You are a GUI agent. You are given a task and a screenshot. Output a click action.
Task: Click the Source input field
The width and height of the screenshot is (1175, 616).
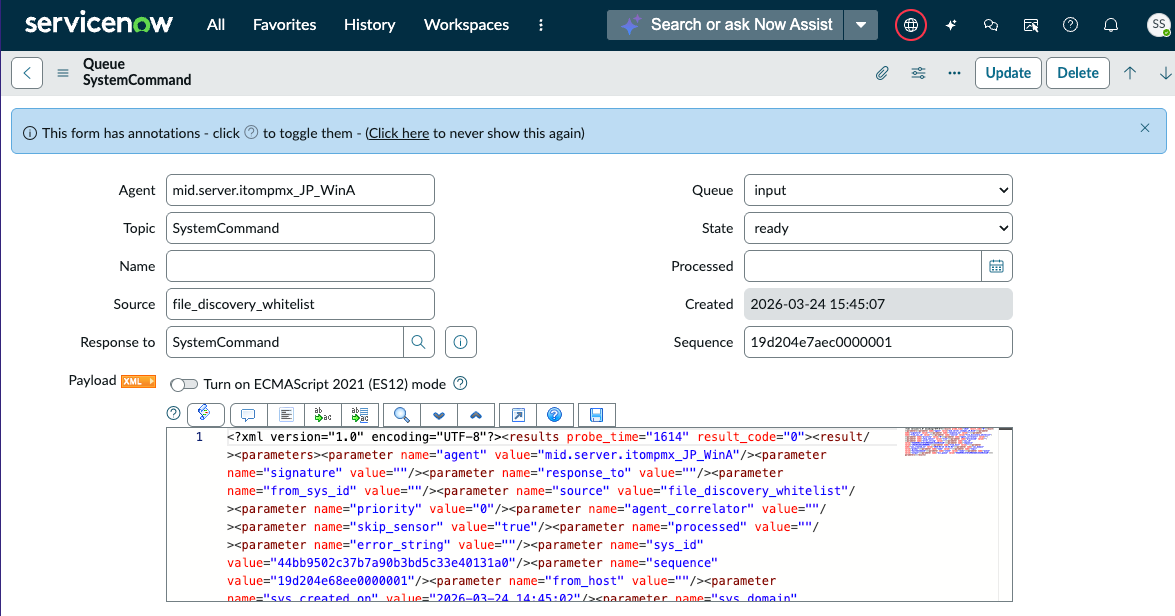[x=300, y=304]
